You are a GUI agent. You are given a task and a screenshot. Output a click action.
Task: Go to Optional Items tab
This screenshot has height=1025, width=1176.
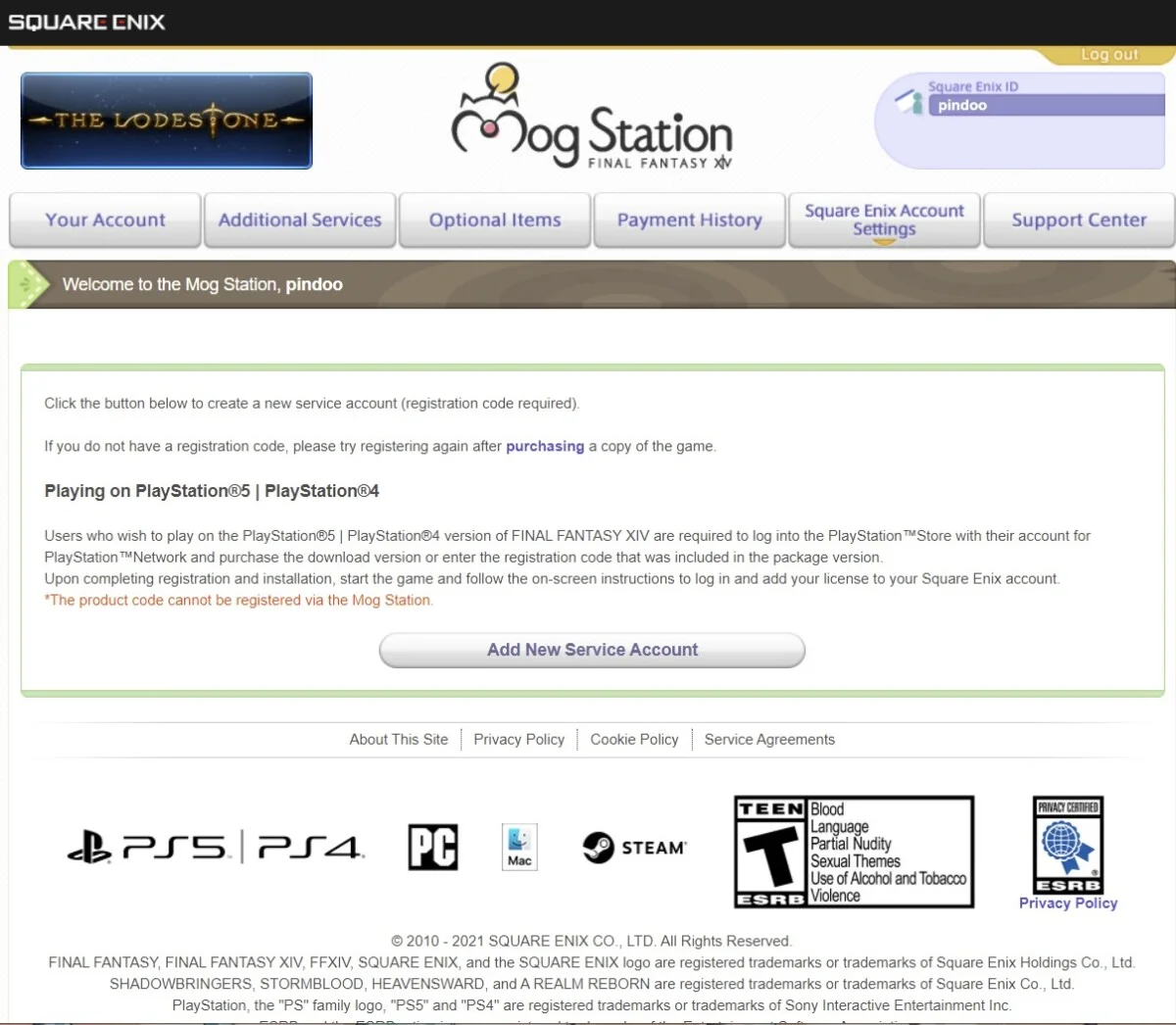click(495, 220)
